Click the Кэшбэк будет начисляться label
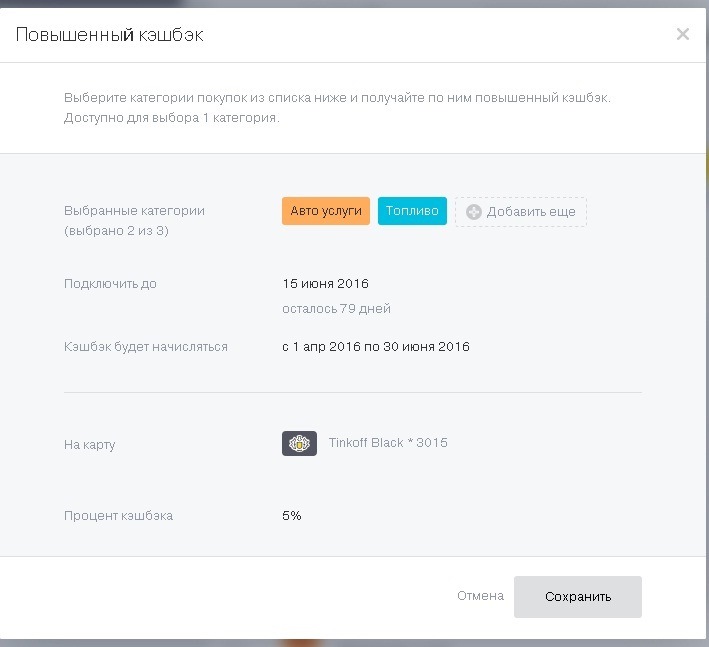709x647 pixels. (146, 347)
